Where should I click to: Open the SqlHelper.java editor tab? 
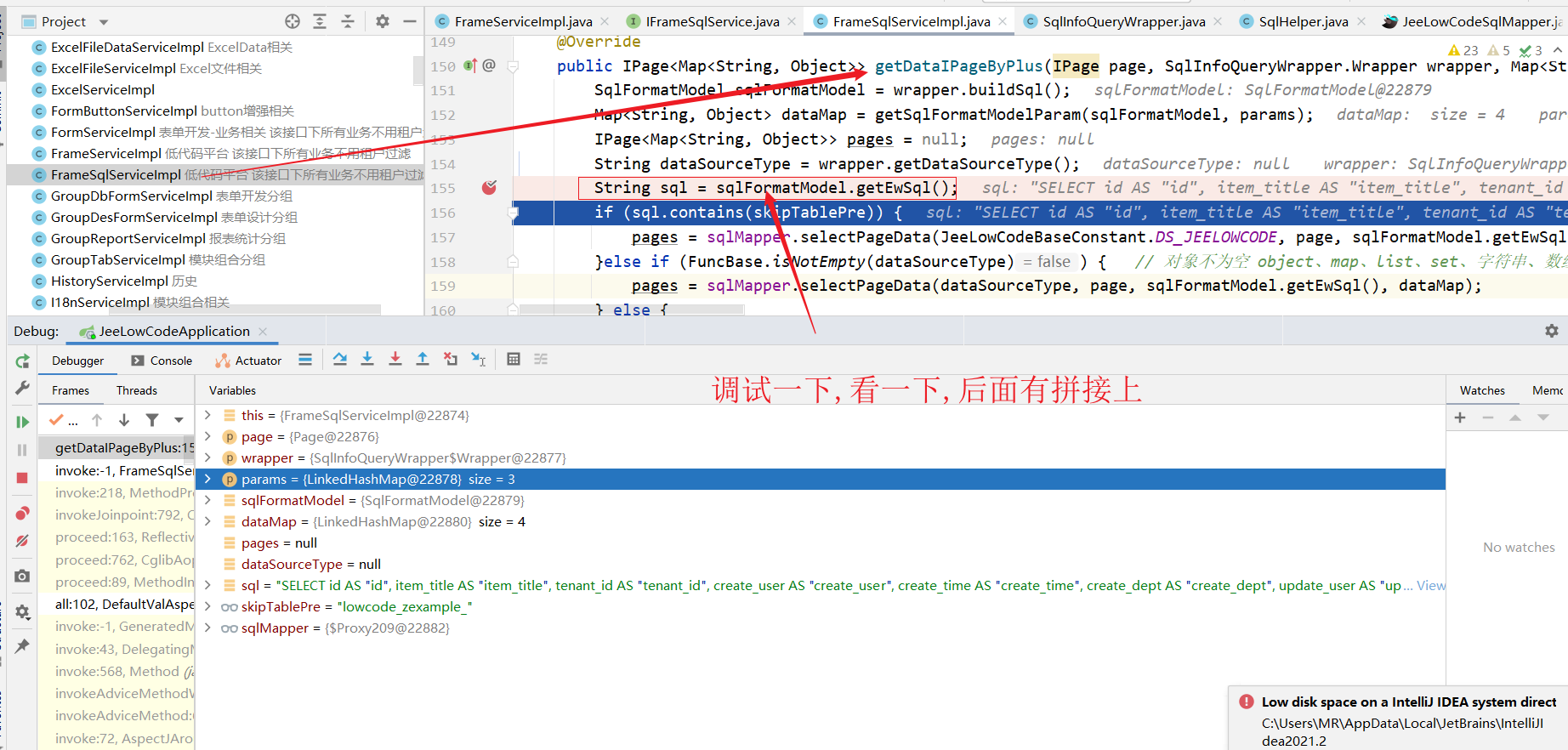1303,22
